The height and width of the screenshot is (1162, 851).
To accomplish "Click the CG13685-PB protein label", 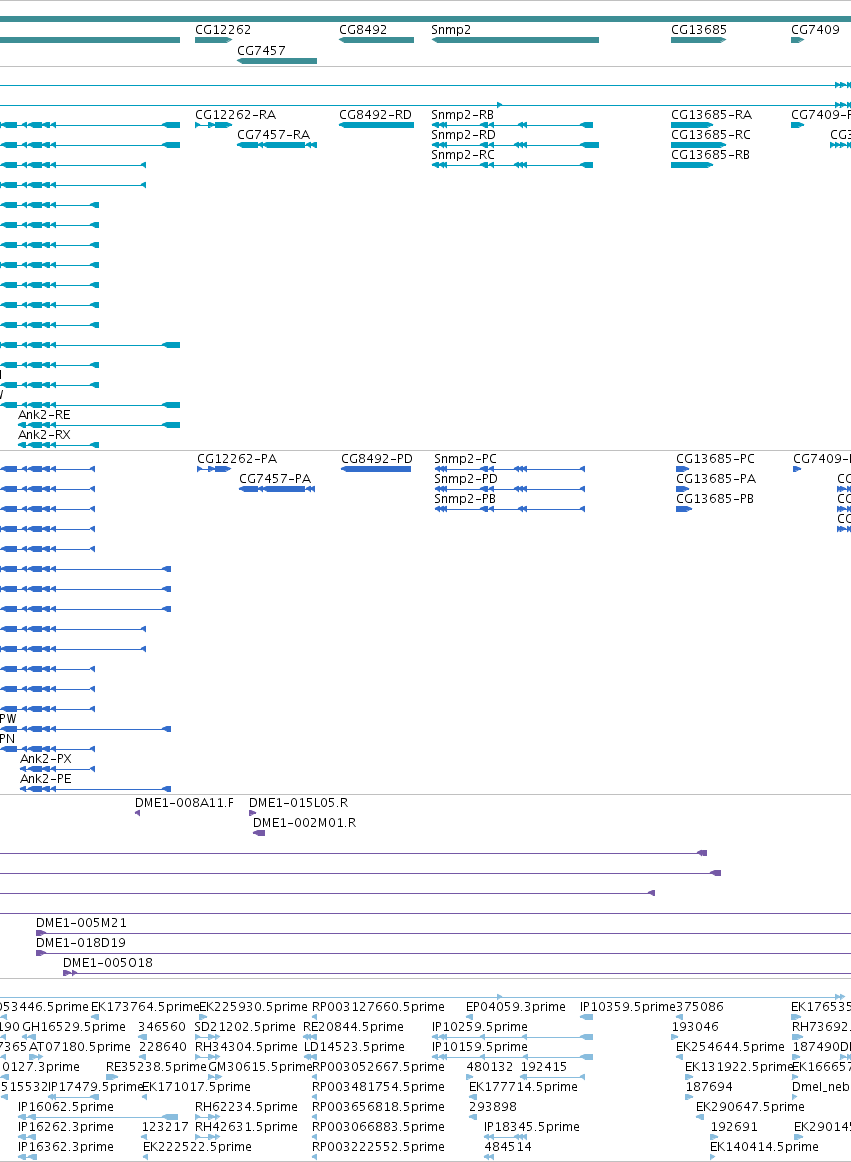I will [x=715, y=499].
